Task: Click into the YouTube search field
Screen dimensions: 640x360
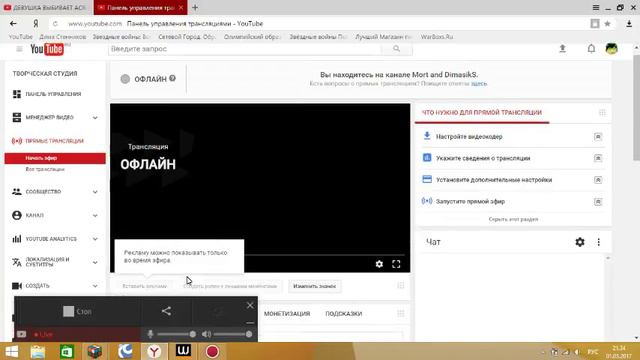Action: point(245,49)
